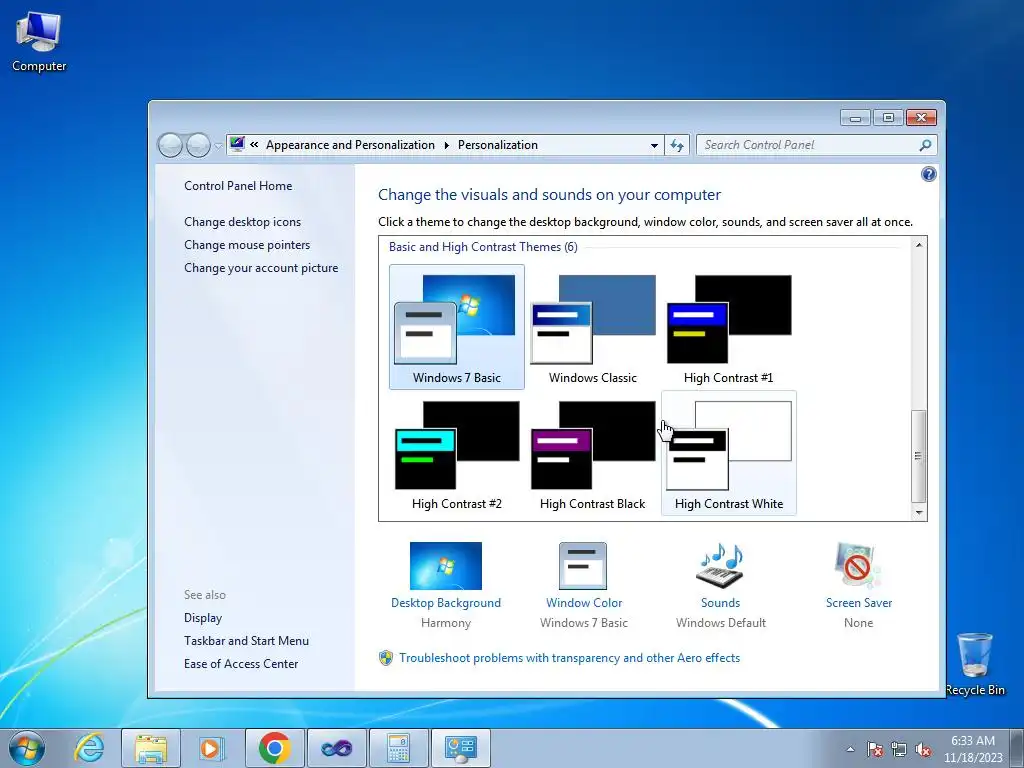Switch to Control Panel taskbar button
Screen dimensions: 1024x768
click(x=460, y=748)
